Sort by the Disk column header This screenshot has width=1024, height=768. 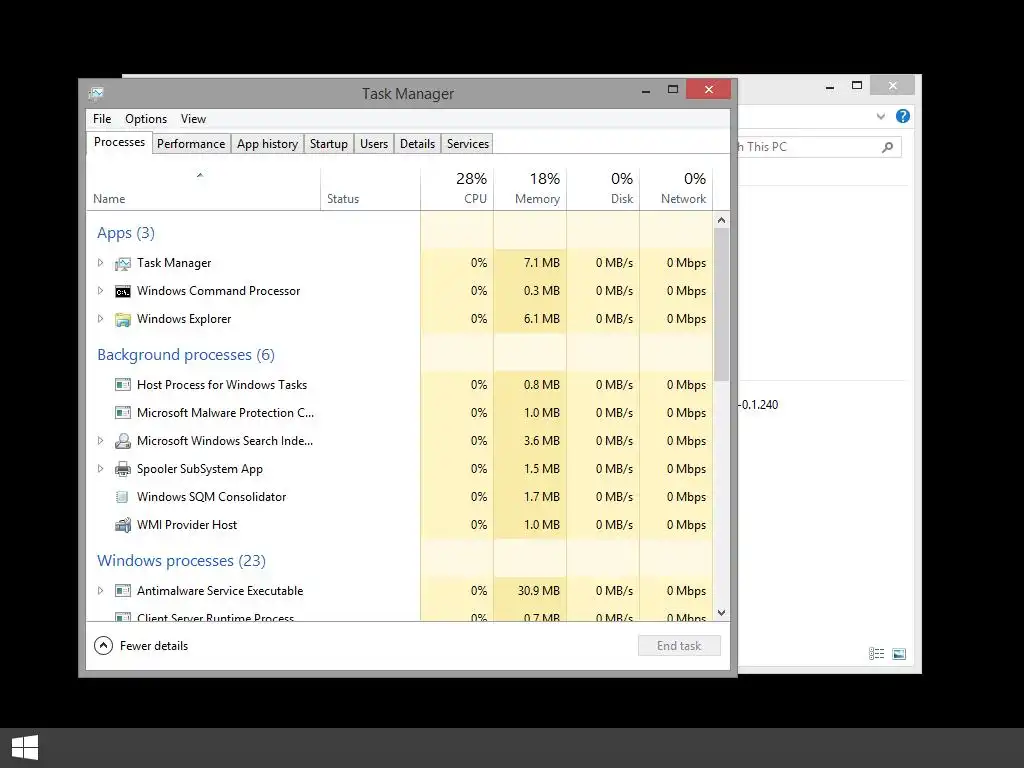click(x=603, y=189)
